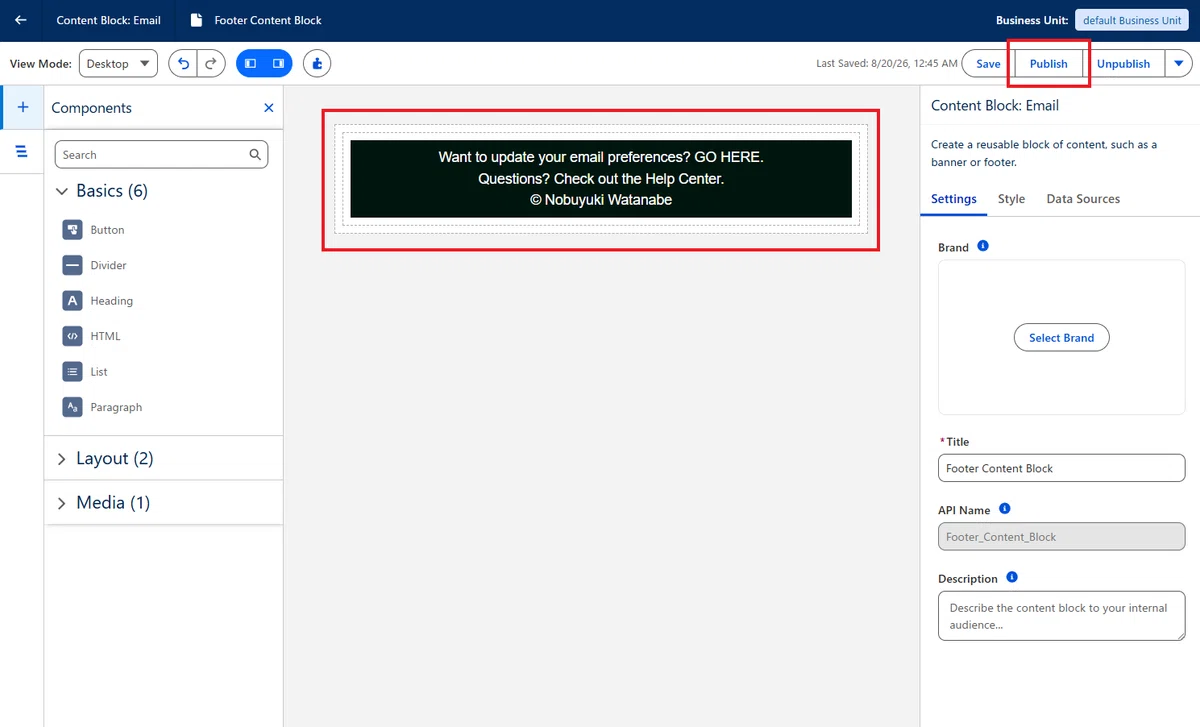The width and height of the screenshot is (1200, 727).
Task: Toggle the left panel visibility
Action: [251, 63]
